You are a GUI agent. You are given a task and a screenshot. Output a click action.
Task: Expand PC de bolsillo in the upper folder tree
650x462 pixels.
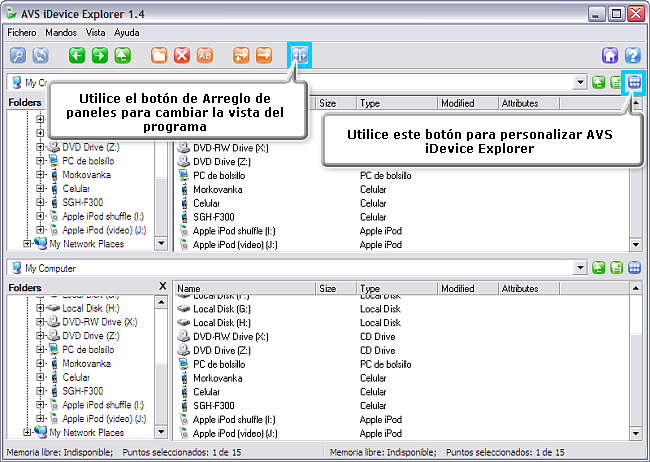40,160
